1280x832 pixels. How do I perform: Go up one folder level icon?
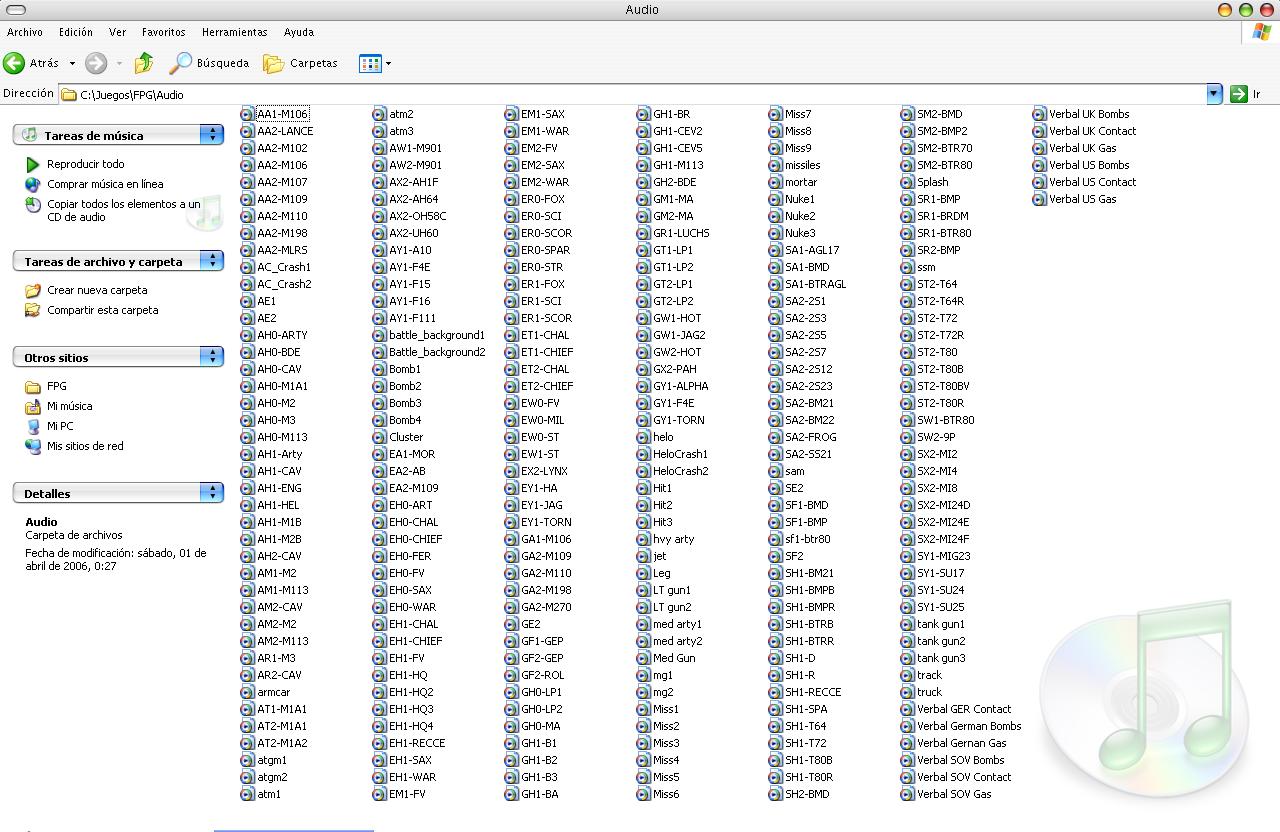pos(144,63)
